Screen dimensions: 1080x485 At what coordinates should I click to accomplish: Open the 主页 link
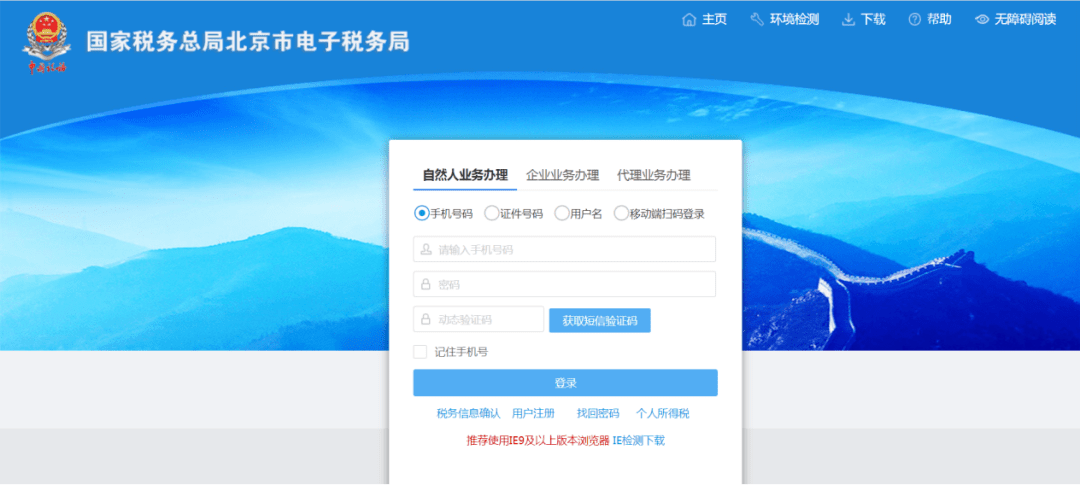click(x=714, y=20)
